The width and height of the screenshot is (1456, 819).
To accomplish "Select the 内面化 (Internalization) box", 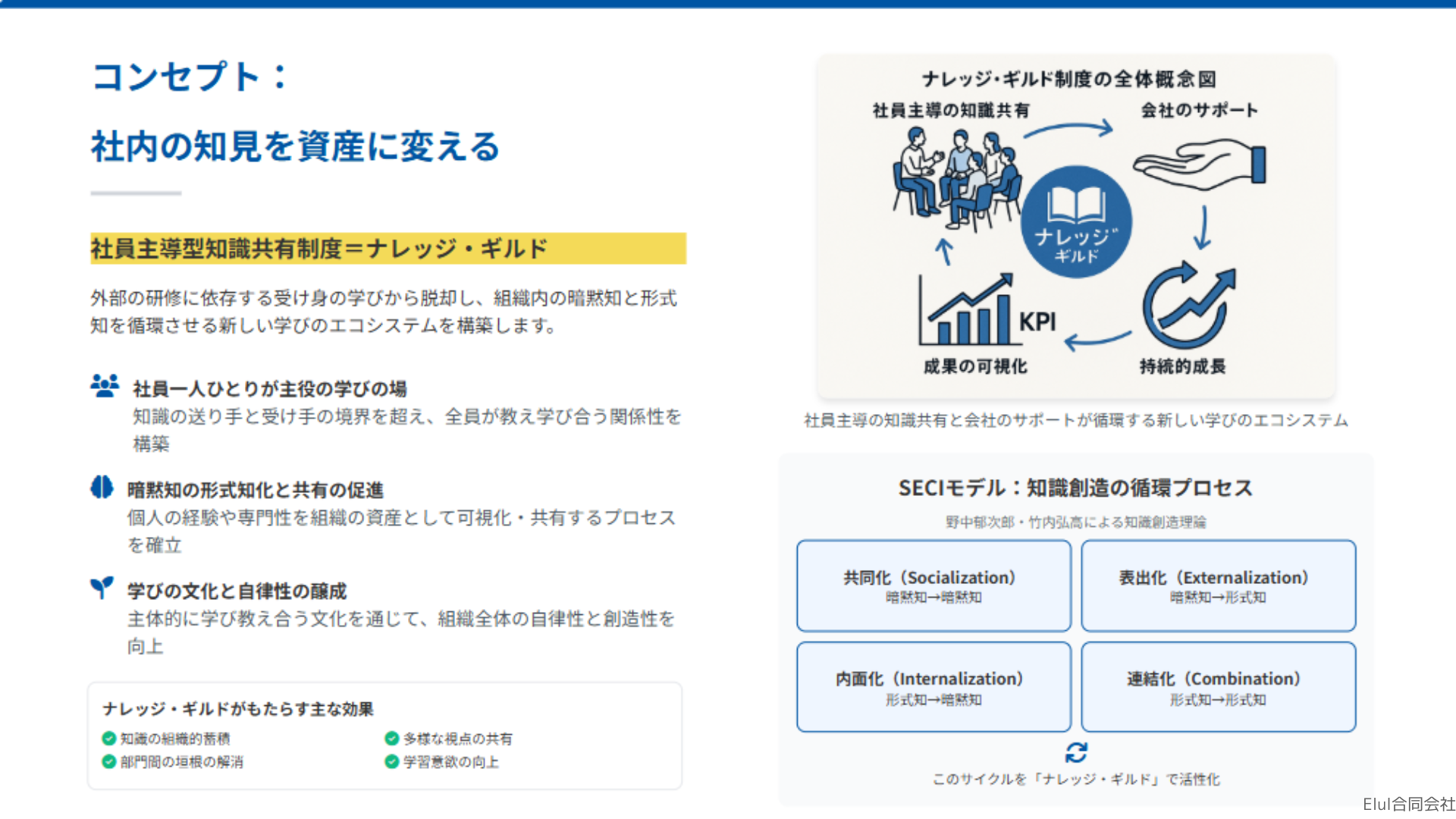I will (x=934, y=687).
